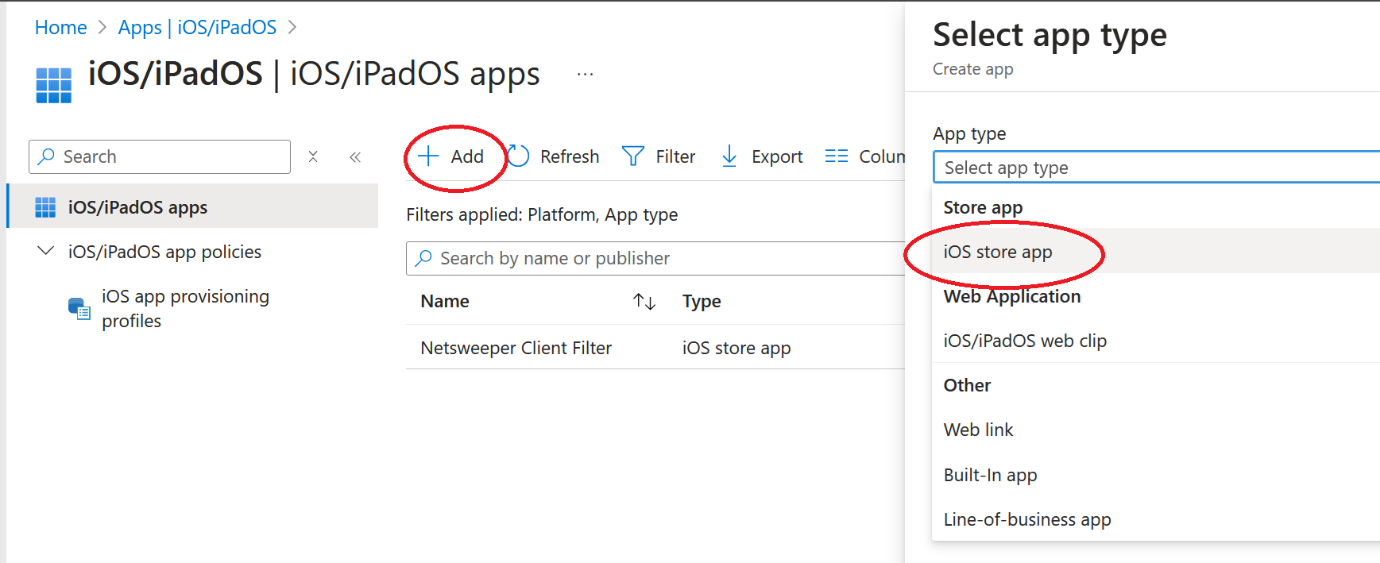Clear the sidebar search with X icon

coord(313,157)
